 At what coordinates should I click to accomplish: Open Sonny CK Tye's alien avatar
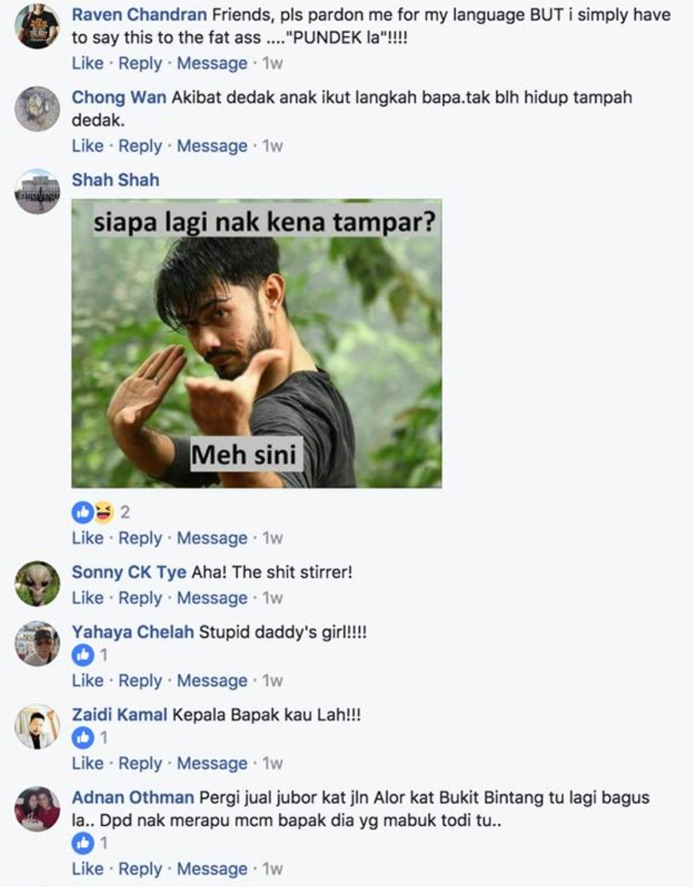pyautogui.click(x=37, y=583)
